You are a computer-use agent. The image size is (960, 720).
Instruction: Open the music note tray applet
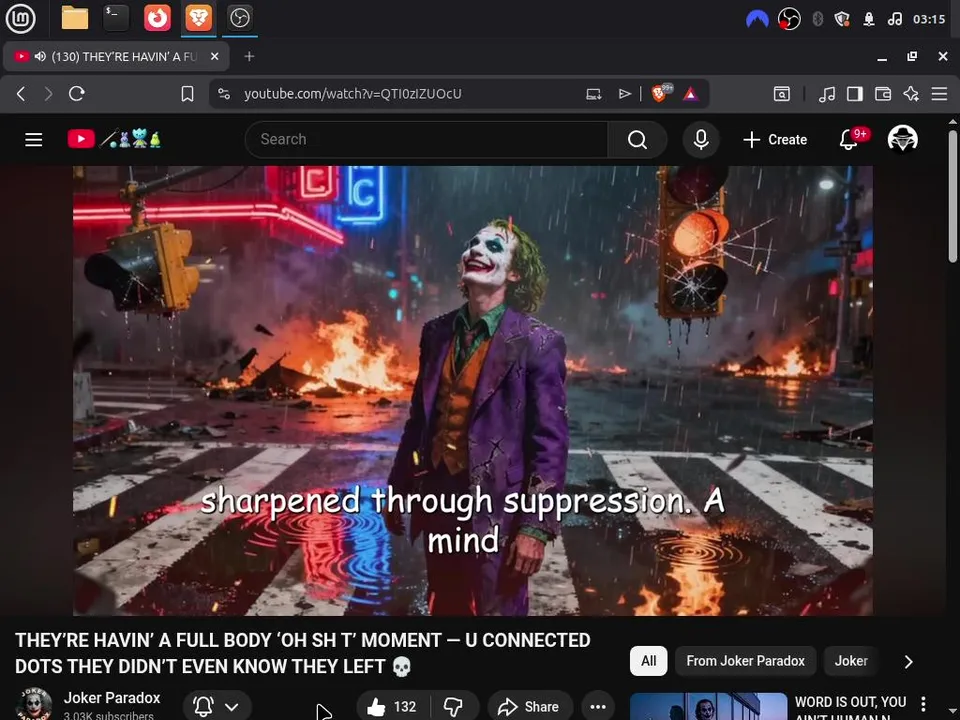point(894,19)
